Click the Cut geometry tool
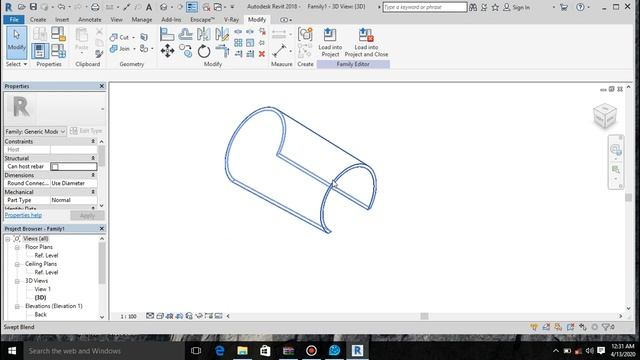This screenshot has height=360, width=640. point(119,37)
